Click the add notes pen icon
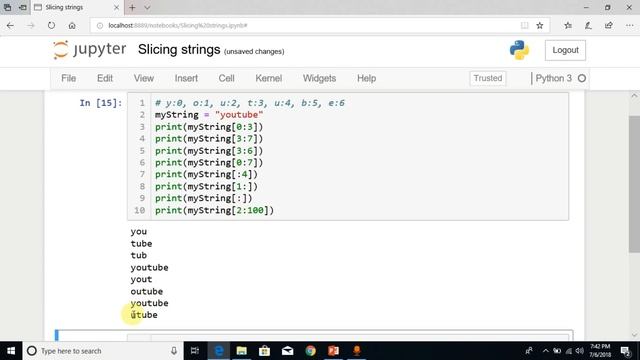 [x=588, y=25]
